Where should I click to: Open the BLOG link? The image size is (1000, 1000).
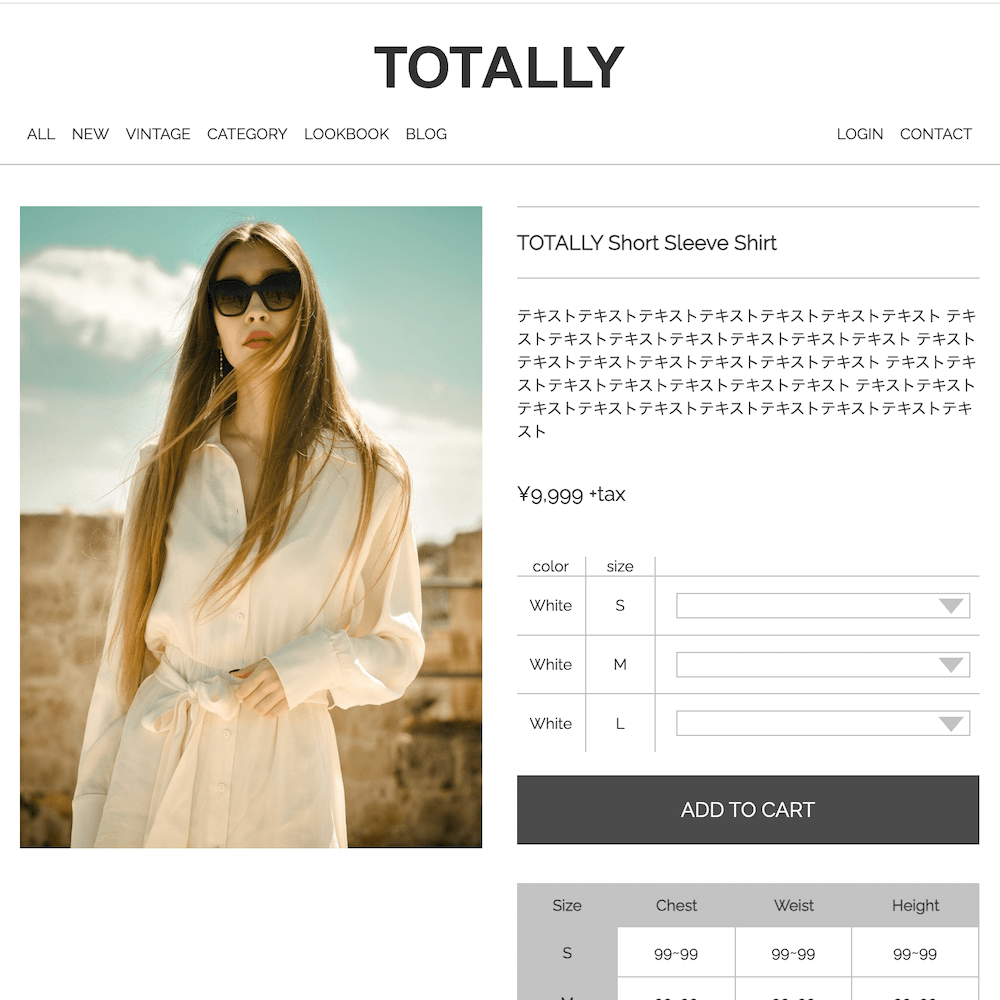coord(426,134)
